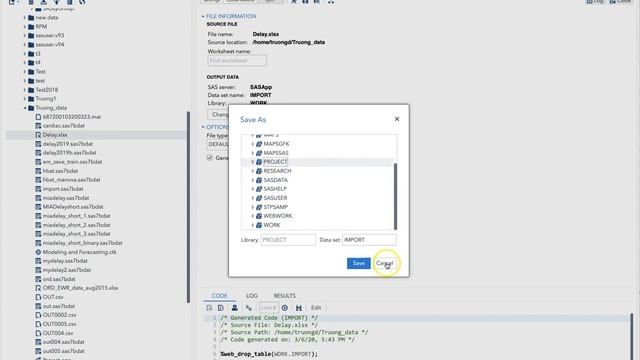This screenshot has height=360, width=640.
Task: Select OUT0005.csv in file tree
Action: 60,324
